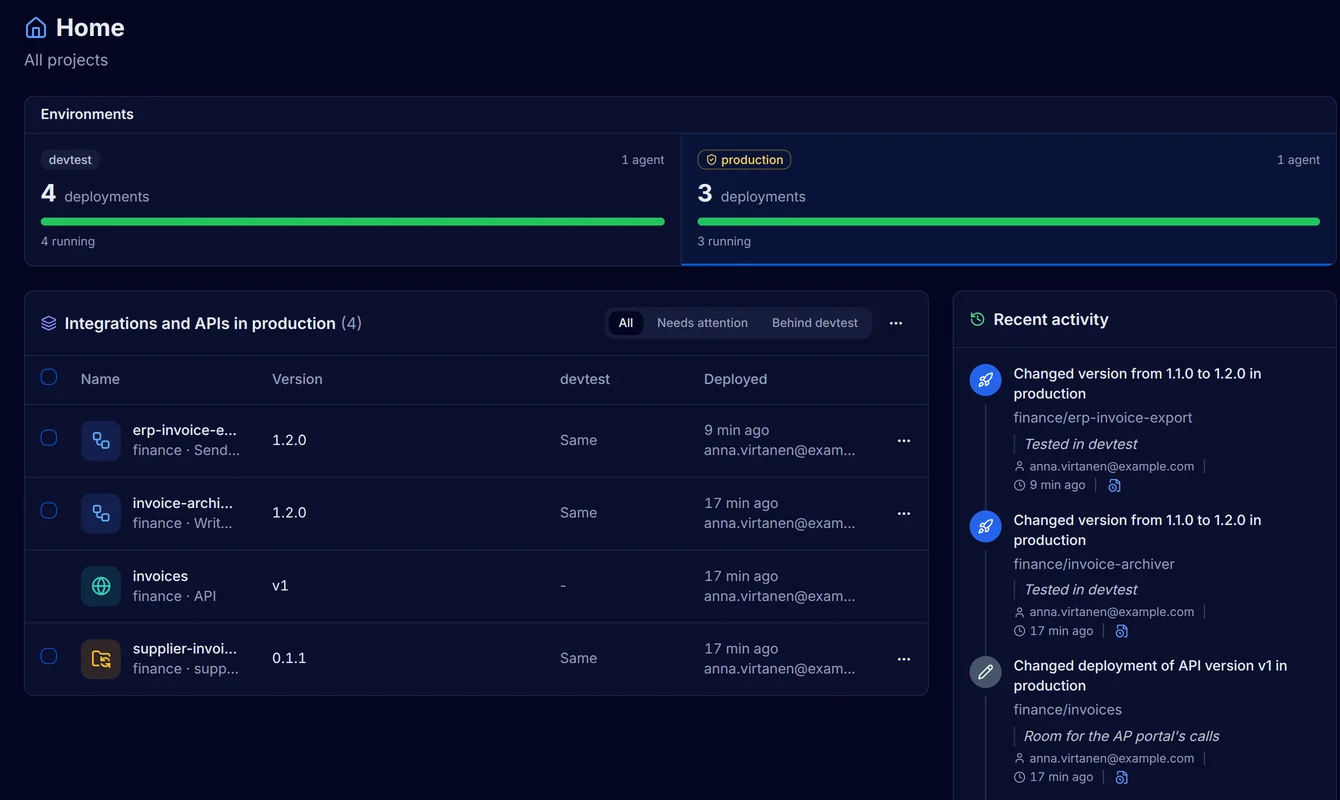The image size is (1340, 800).
Task: Click the Recent activity history icon
Action: tap(977, 319)
